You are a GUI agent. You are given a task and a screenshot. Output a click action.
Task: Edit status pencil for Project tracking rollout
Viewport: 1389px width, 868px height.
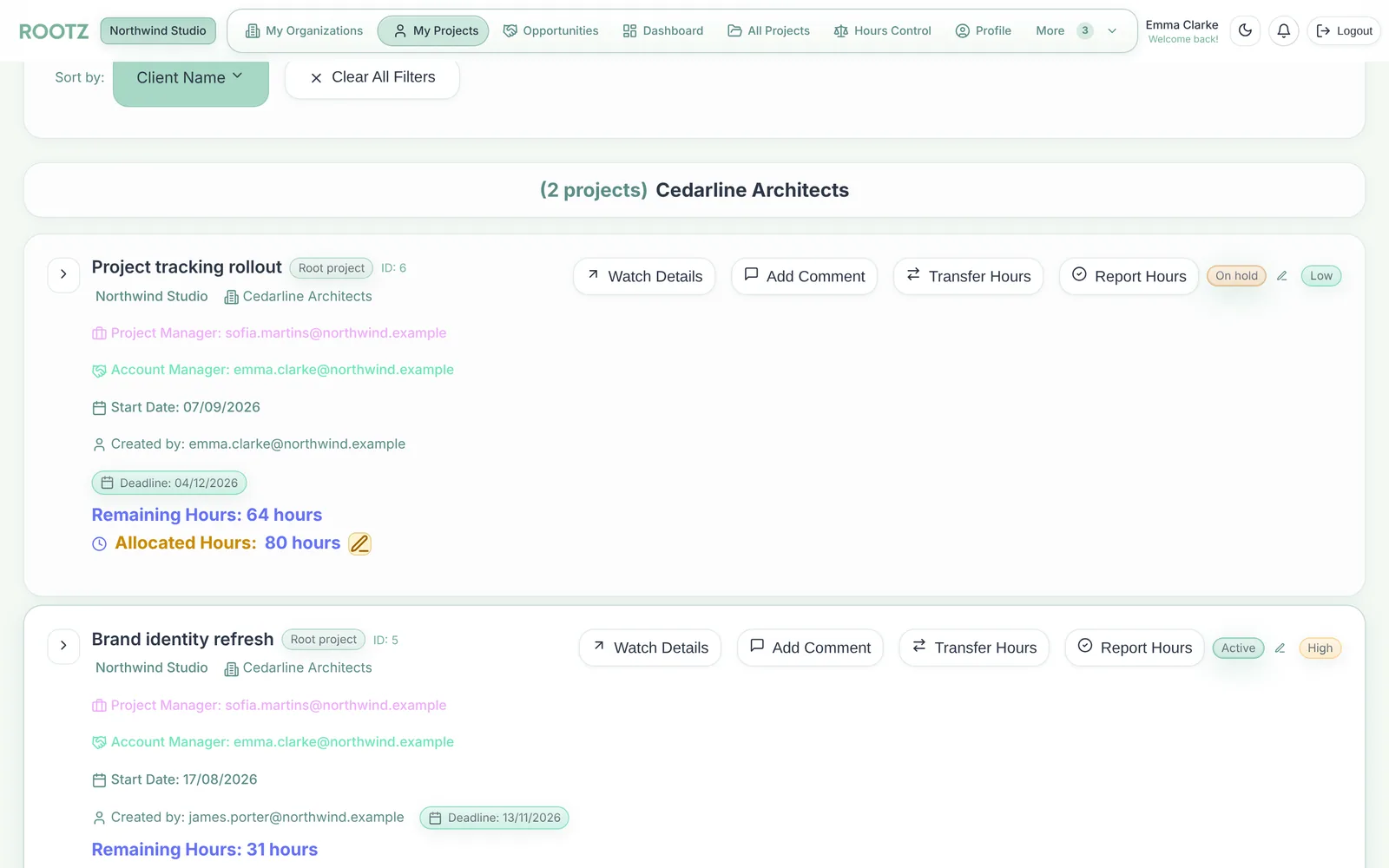(1281, 276)
